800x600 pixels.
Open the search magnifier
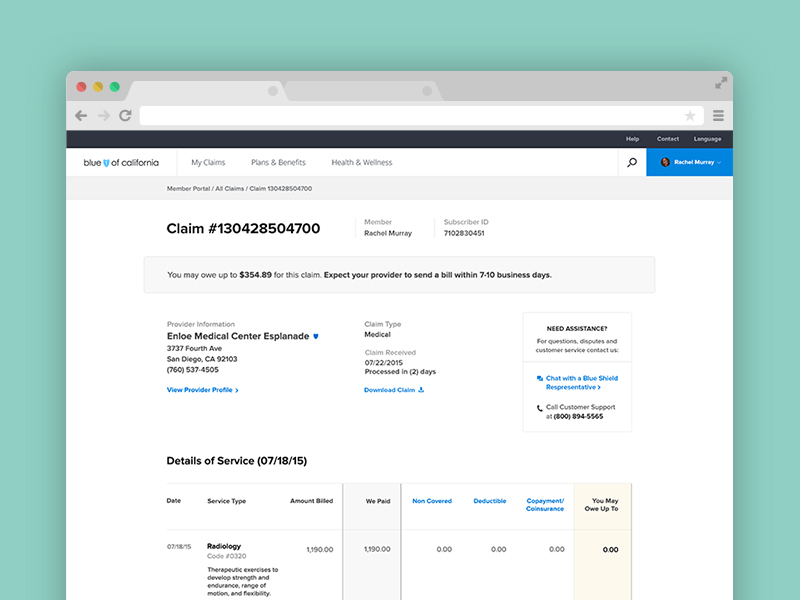(632, 162)
